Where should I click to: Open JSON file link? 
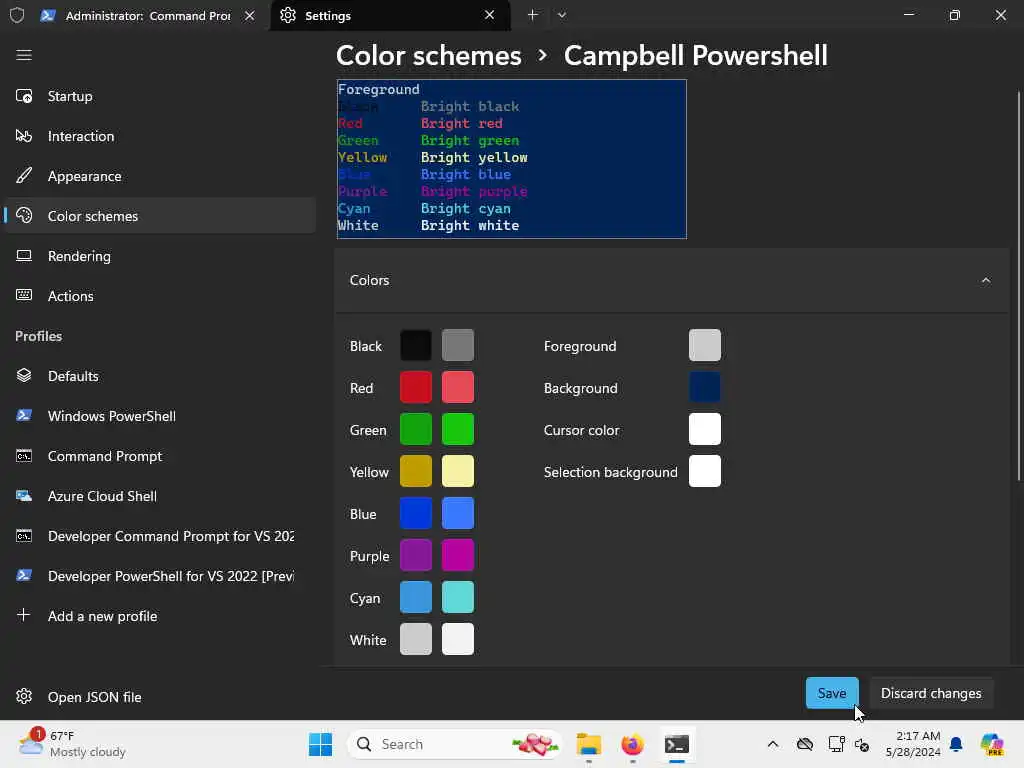pyautogui.click(x=160, y=696)
